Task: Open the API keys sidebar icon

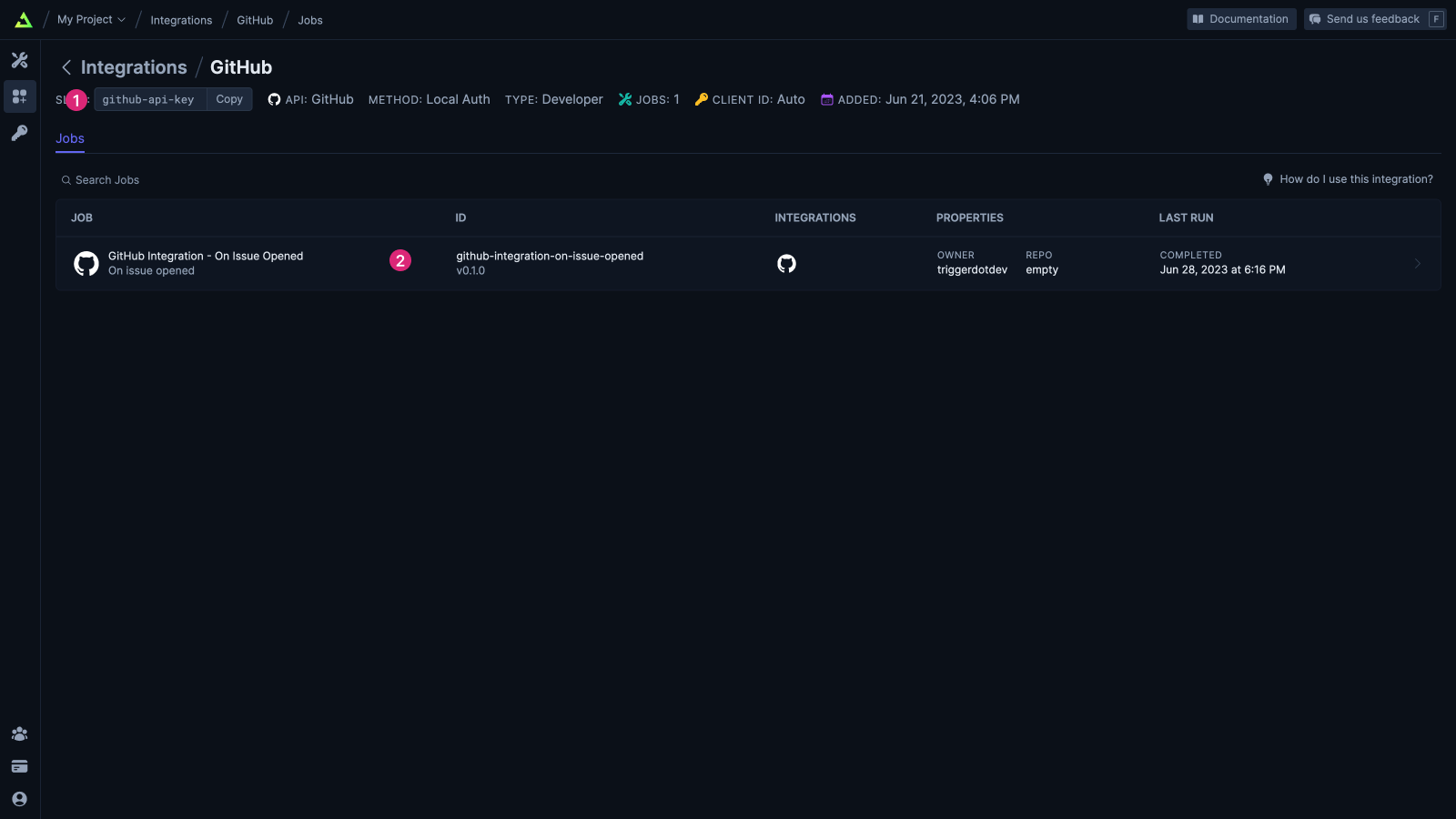Action: 19,133
